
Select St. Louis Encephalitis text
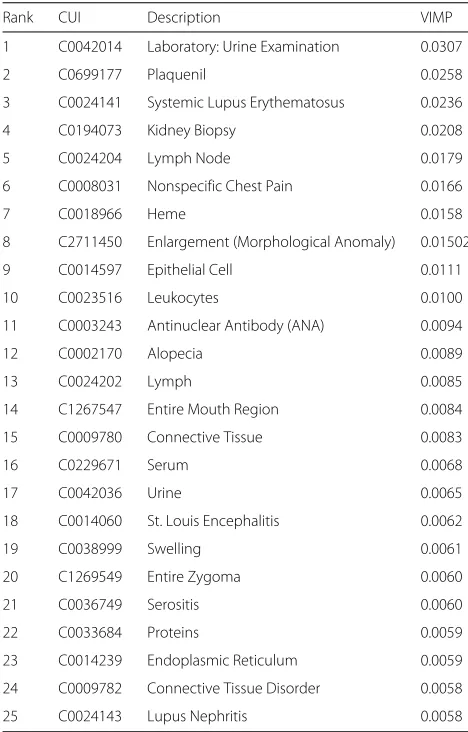coord(213,521)
